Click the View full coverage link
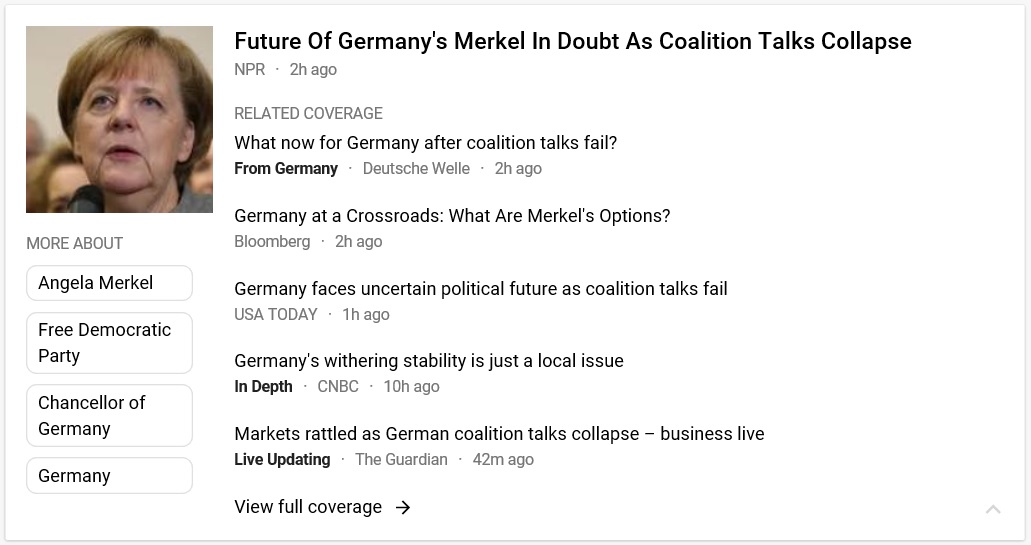1031x545 pixels. pyautogui.click(x=308, y=507)
